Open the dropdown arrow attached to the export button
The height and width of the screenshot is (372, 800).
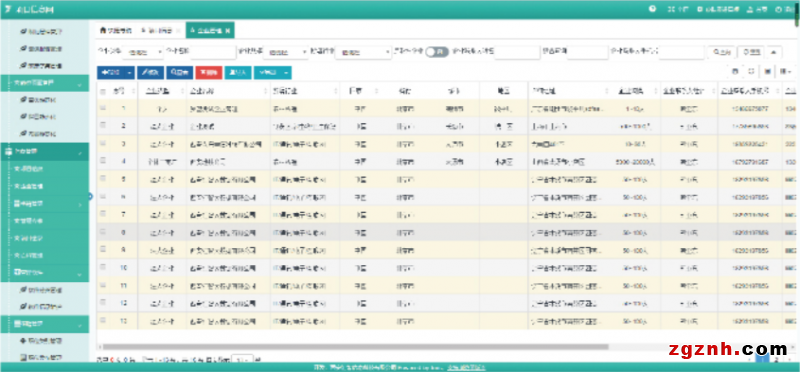pos(287,72)
